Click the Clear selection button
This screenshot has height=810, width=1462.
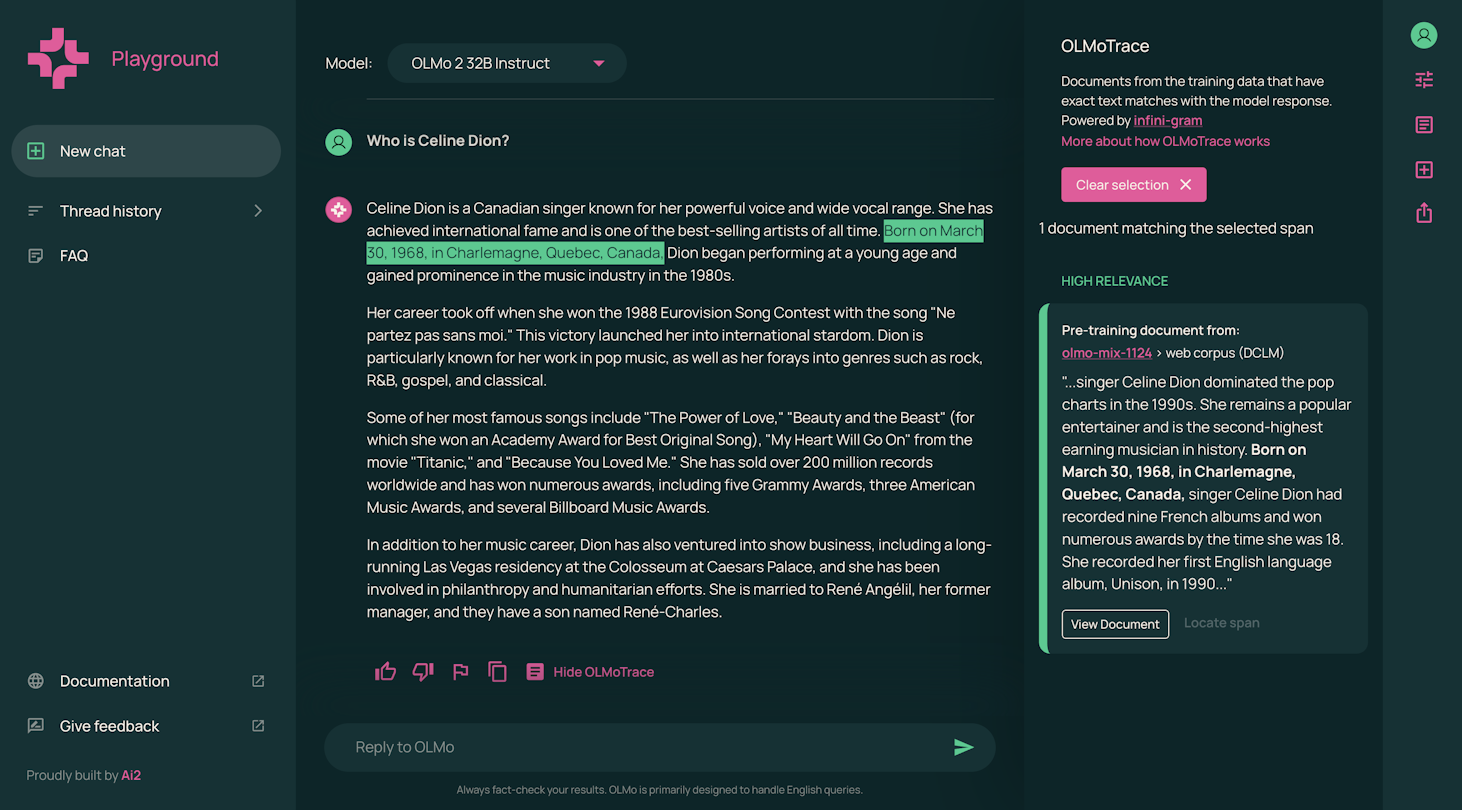(x=1134, y=185)
